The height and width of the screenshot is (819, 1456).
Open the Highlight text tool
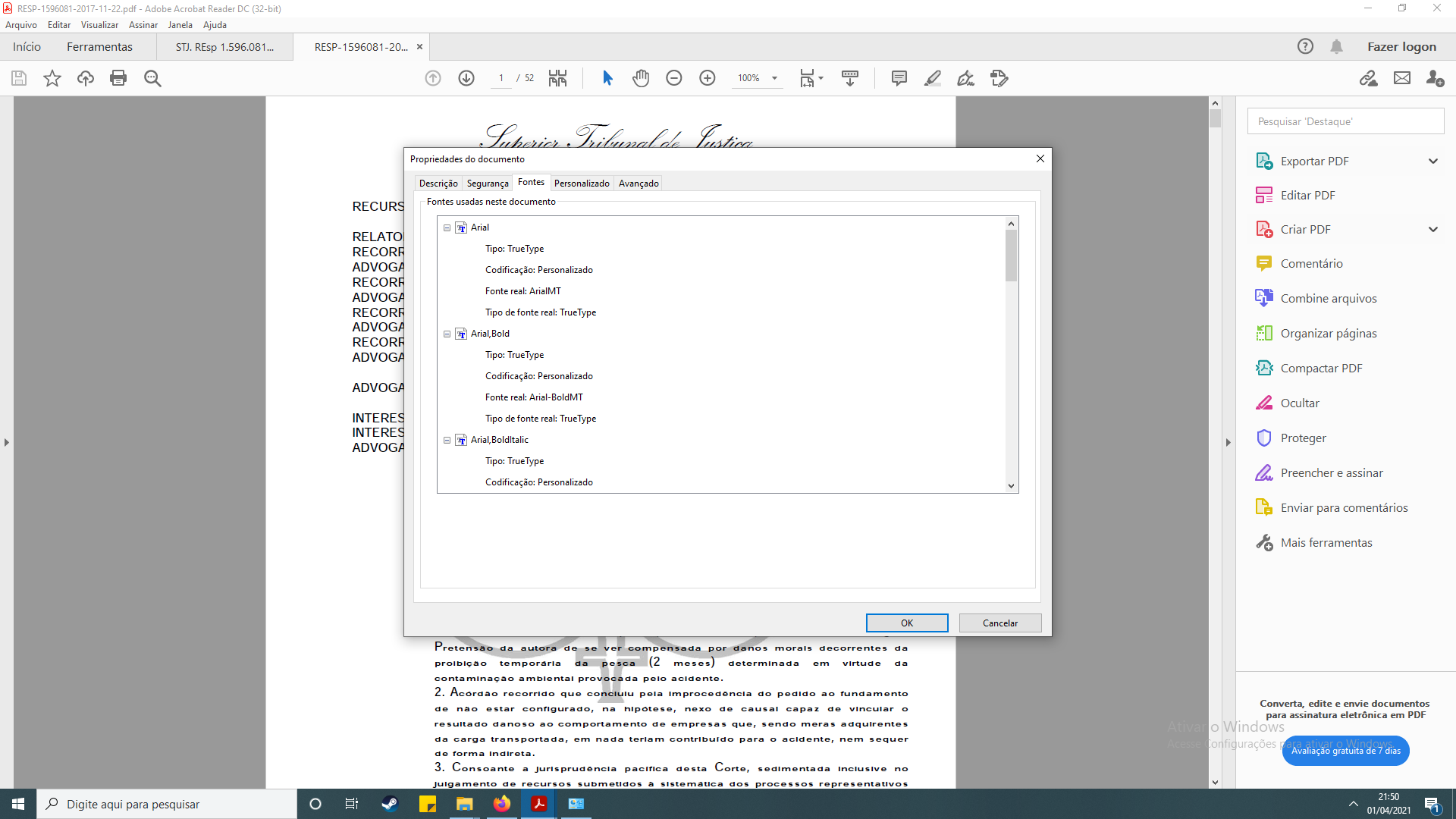pos(932,78)
